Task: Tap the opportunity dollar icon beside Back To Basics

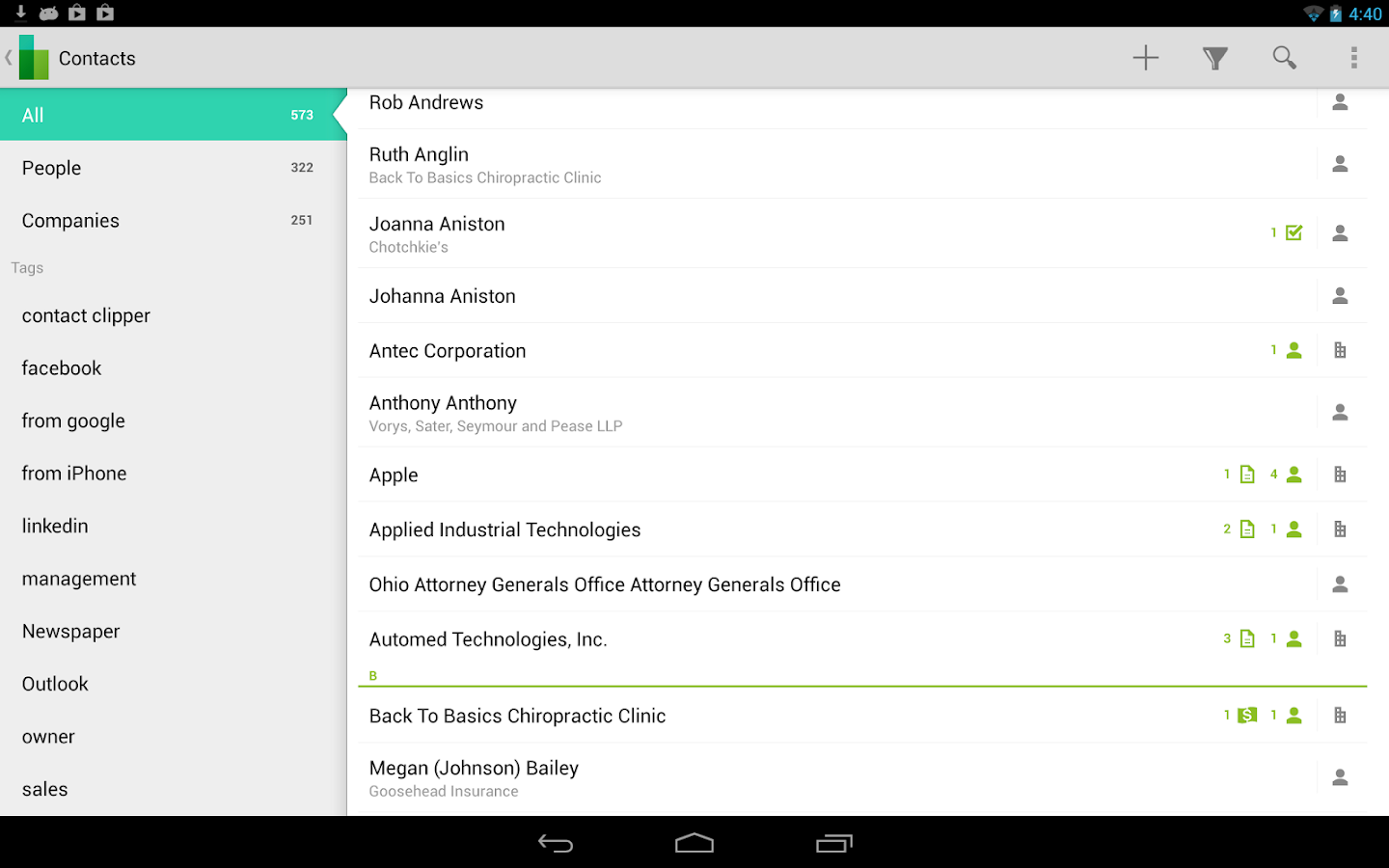Action: 1246,715
